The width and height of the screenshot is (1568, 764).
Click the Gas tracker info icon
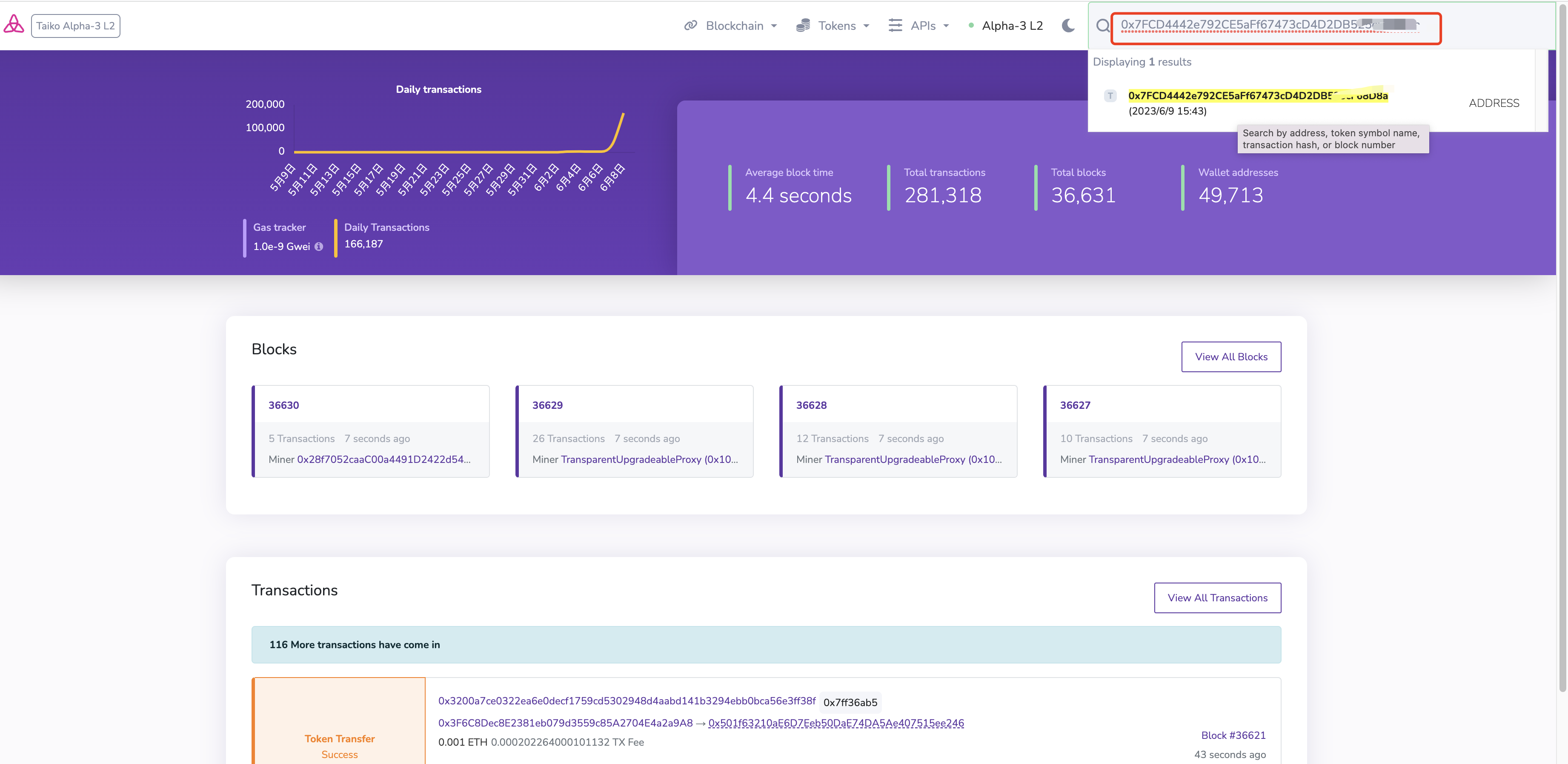[318, 246]
